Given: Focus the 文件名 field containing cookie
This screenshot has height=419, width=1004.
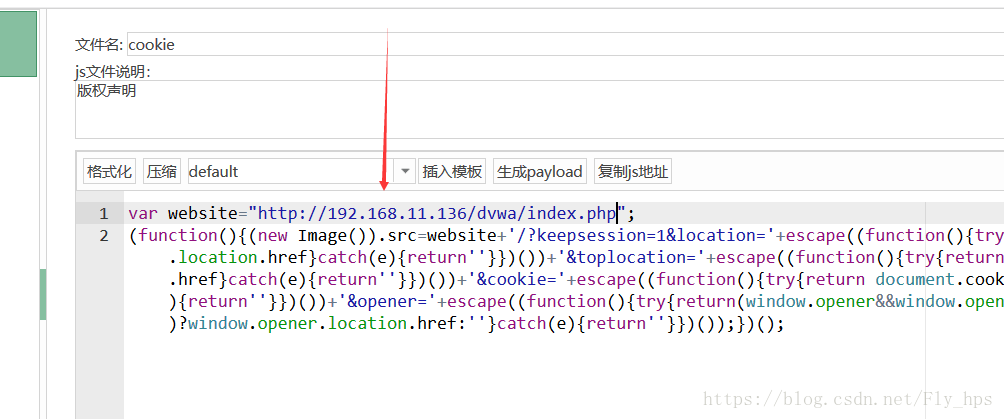Looking at the screenshot, I should (565, 44).
